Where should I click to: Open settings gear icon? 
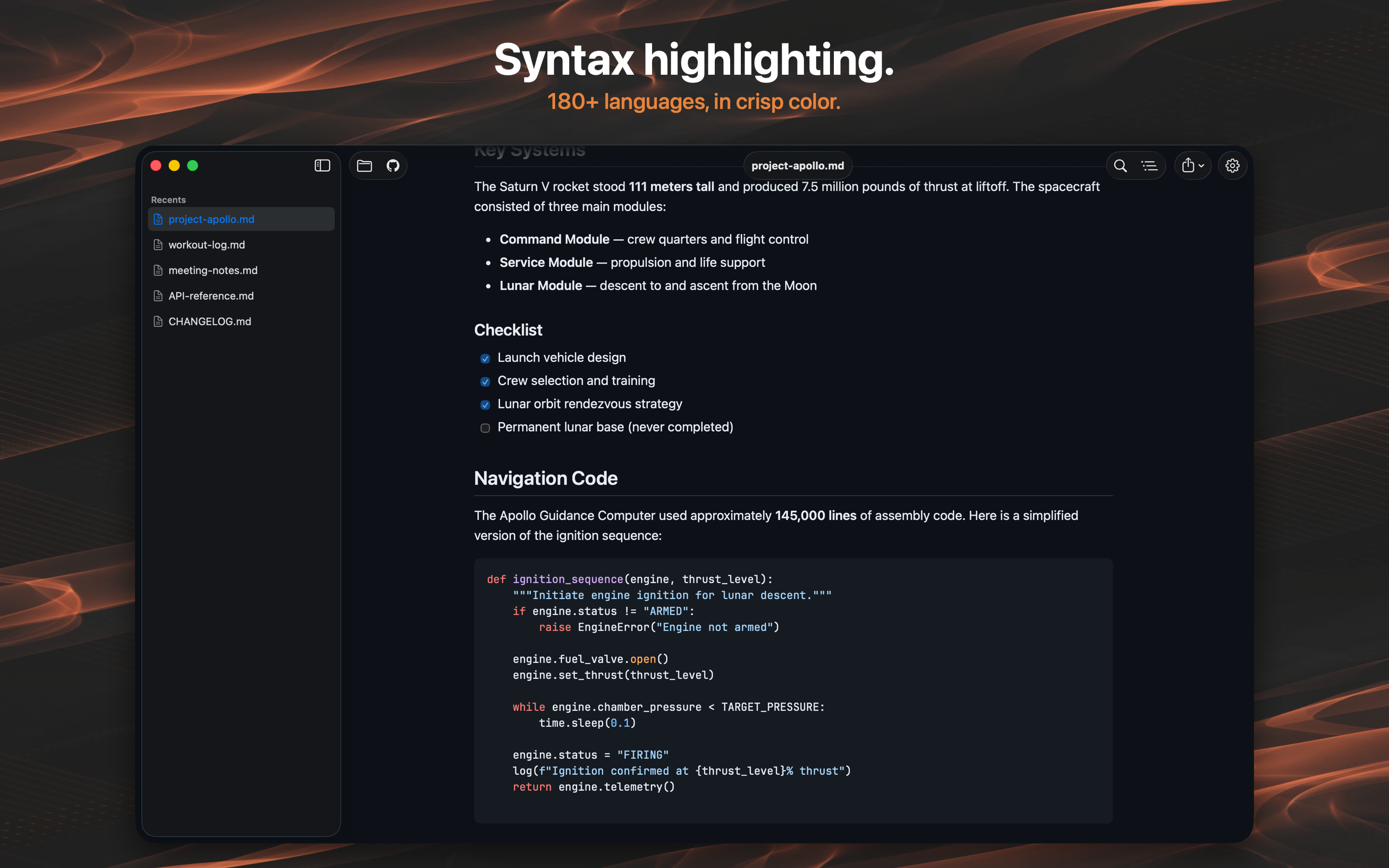pyautogui.click(x=1232, y=166)
